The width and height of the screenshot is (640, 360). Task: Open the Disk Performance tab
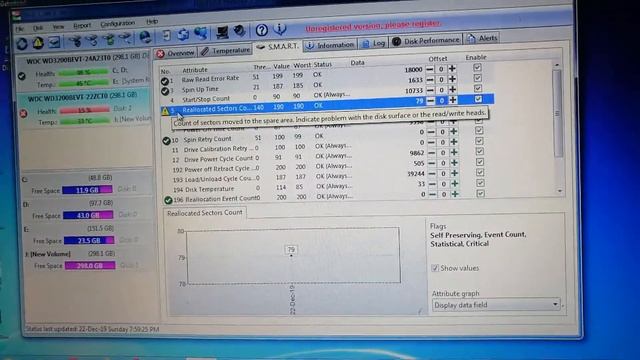[x=426, y=41]
